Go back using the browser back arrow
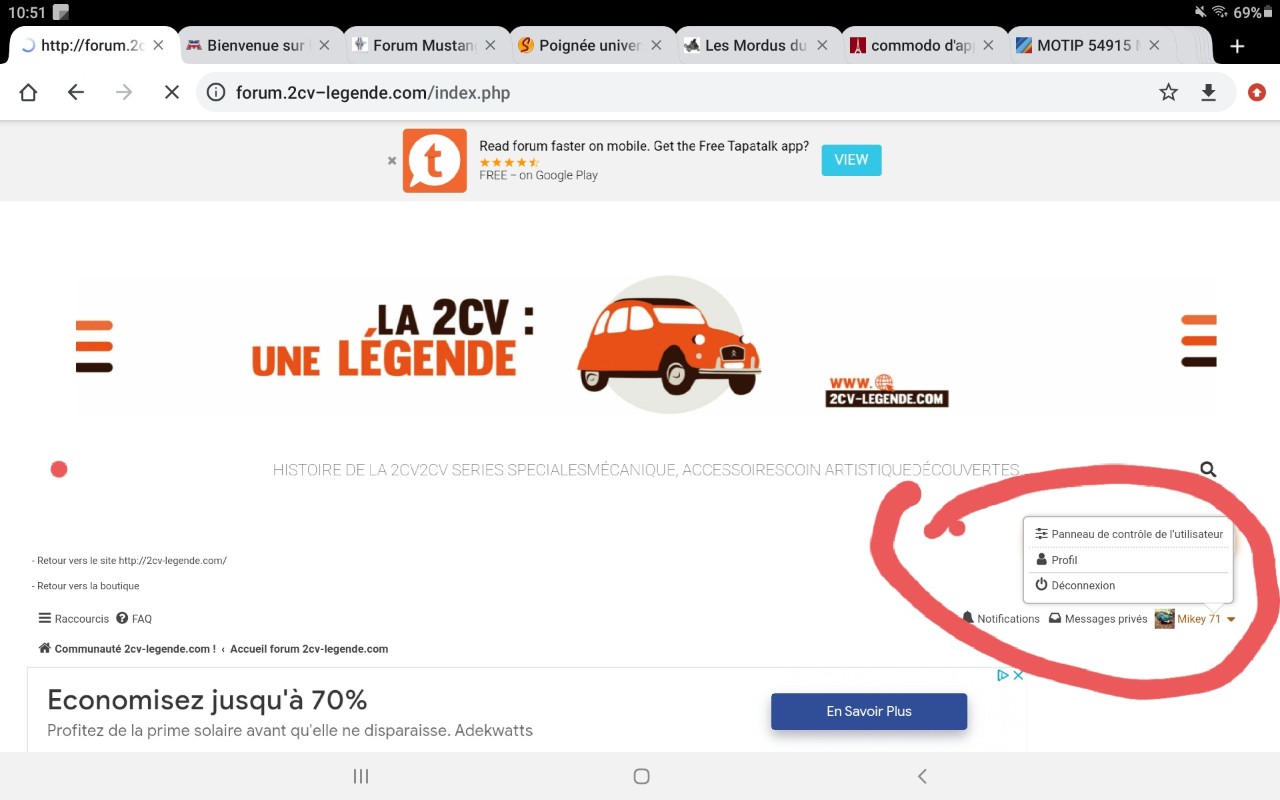1280x800 pixels. coord(76,93)
